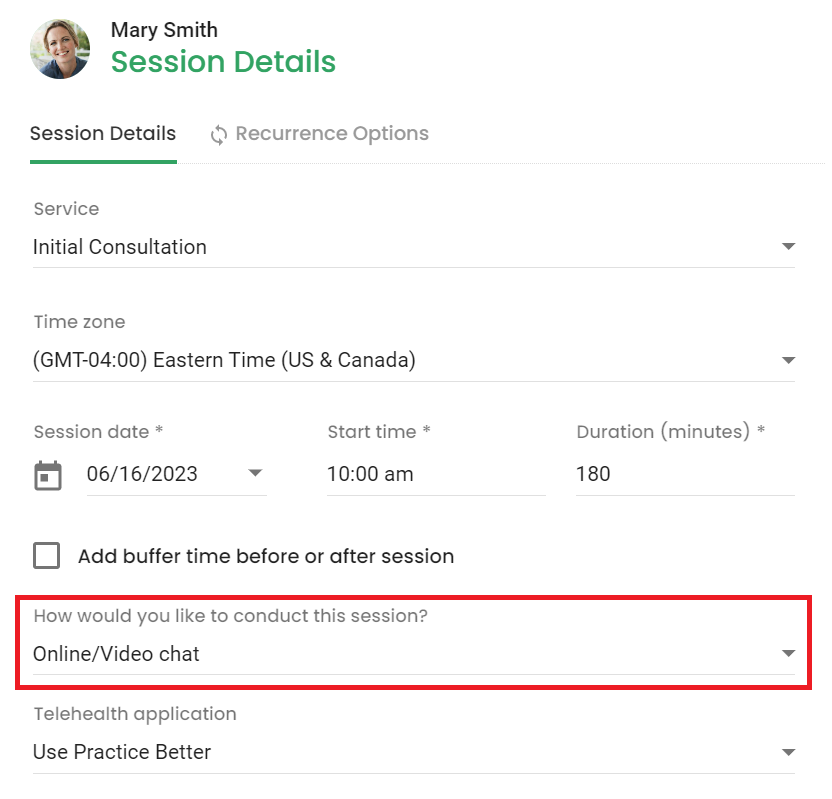The height and width of the screenshot is (799, 832).
Task: Click the Eastern Time zone selection
Action: [x=414, y=361]
